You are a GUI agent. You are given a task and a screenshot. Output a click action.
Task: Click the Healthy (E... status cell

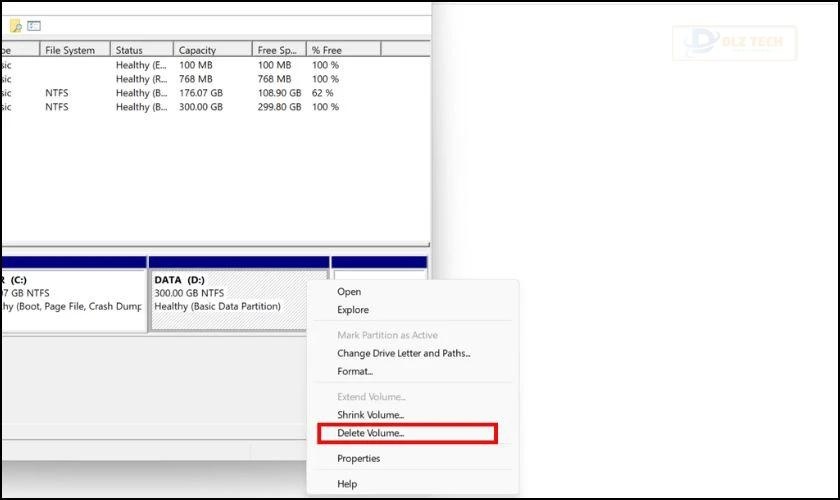[141, 65]
